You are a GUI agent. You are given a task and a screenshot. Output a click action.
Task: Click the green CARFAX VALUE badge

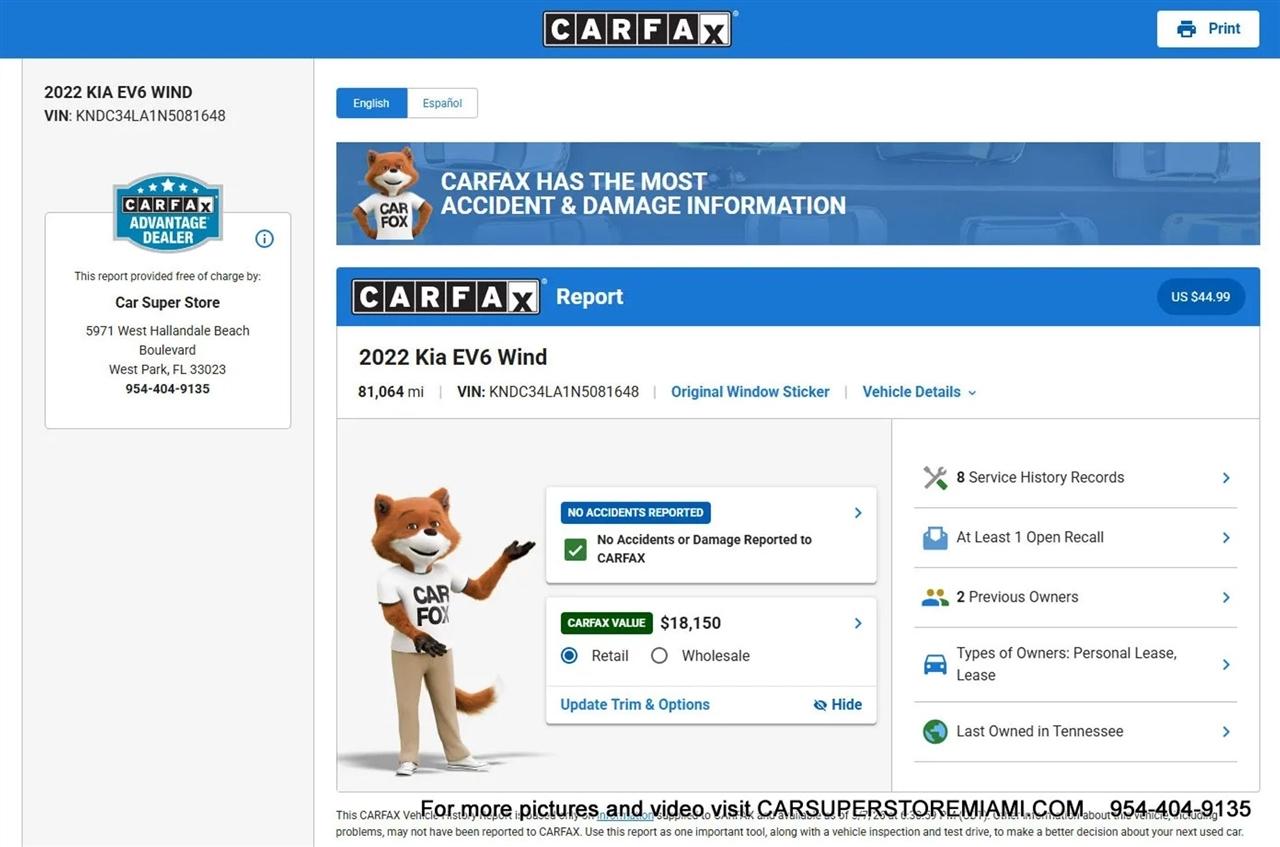607,623
